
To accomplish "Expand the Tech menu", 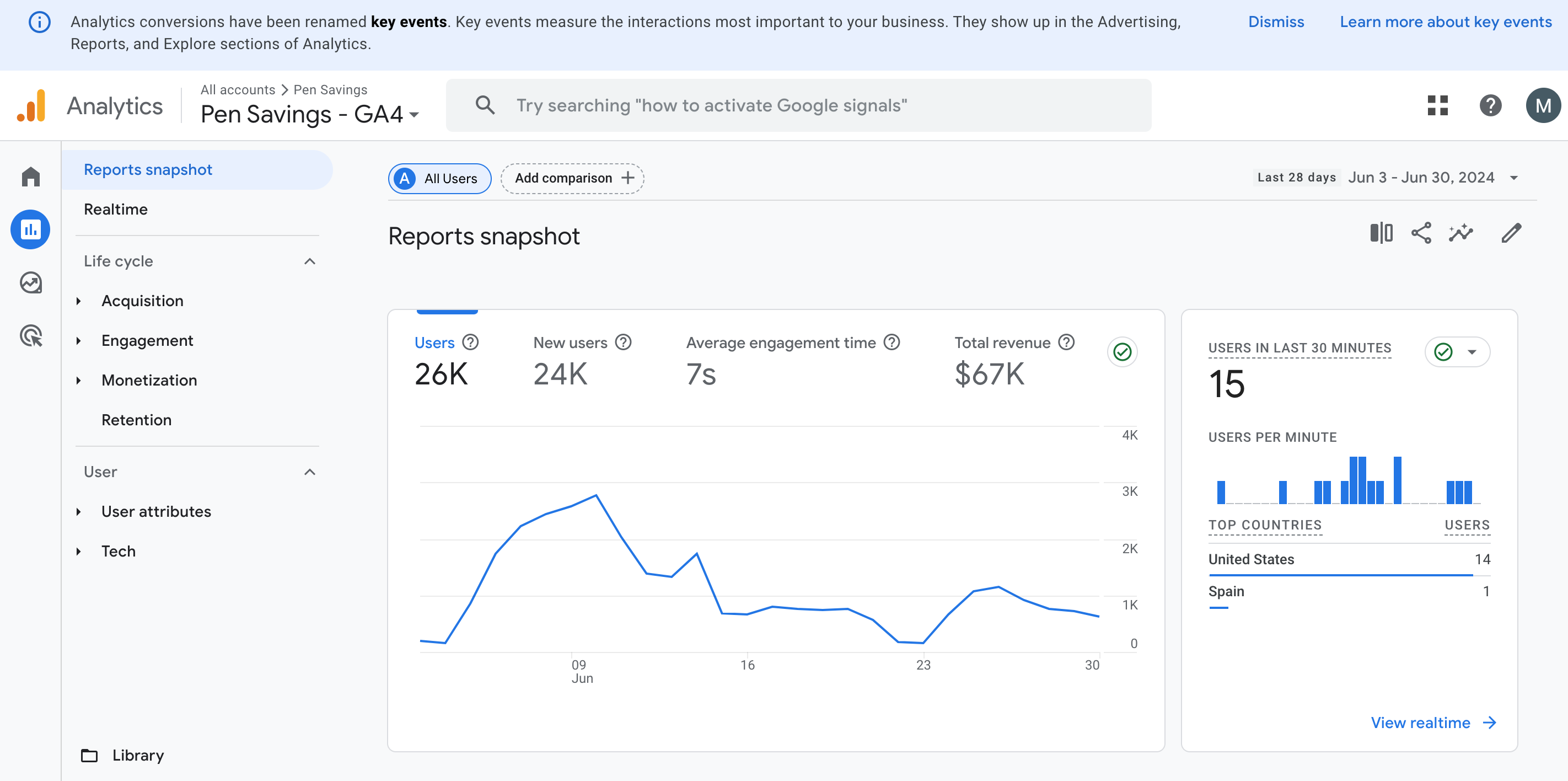I will (78, 552).
